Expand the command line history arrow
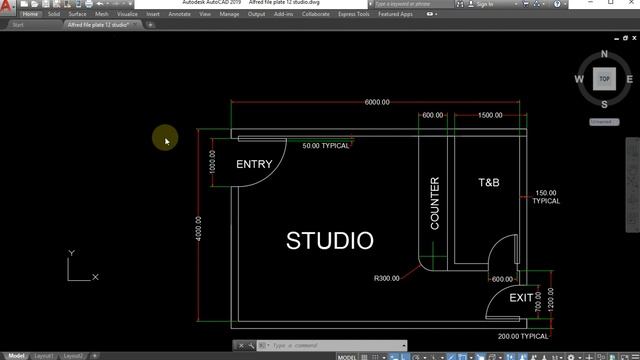640x360 pixels. tap(404, 346)
